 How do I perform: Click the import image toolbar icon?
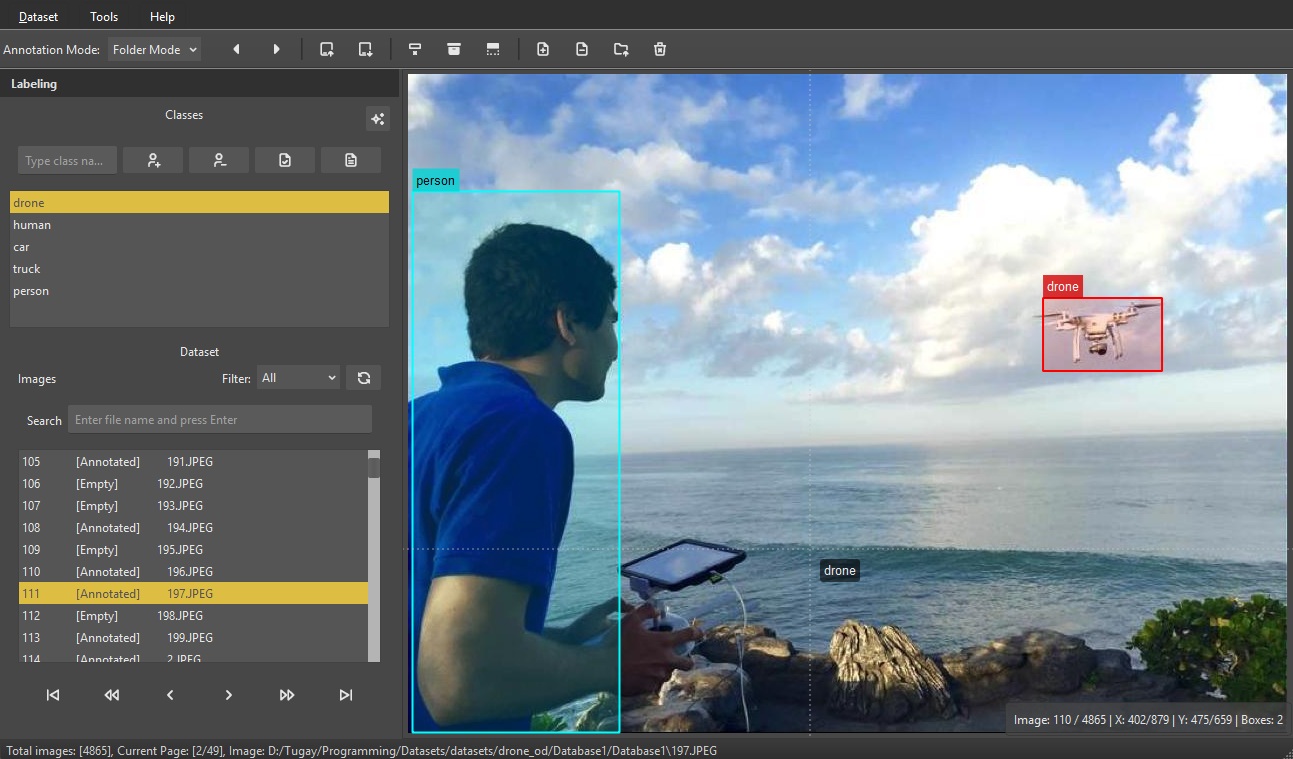[x=327, y=48]
